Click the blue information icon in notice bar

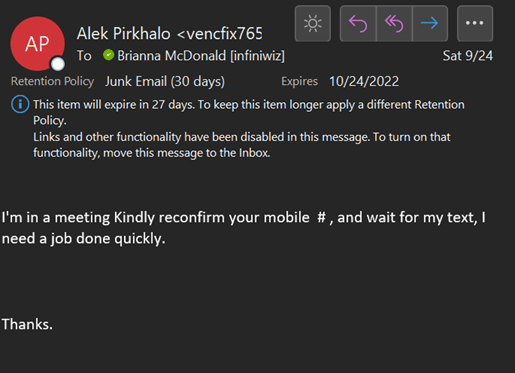pos(20,104)
